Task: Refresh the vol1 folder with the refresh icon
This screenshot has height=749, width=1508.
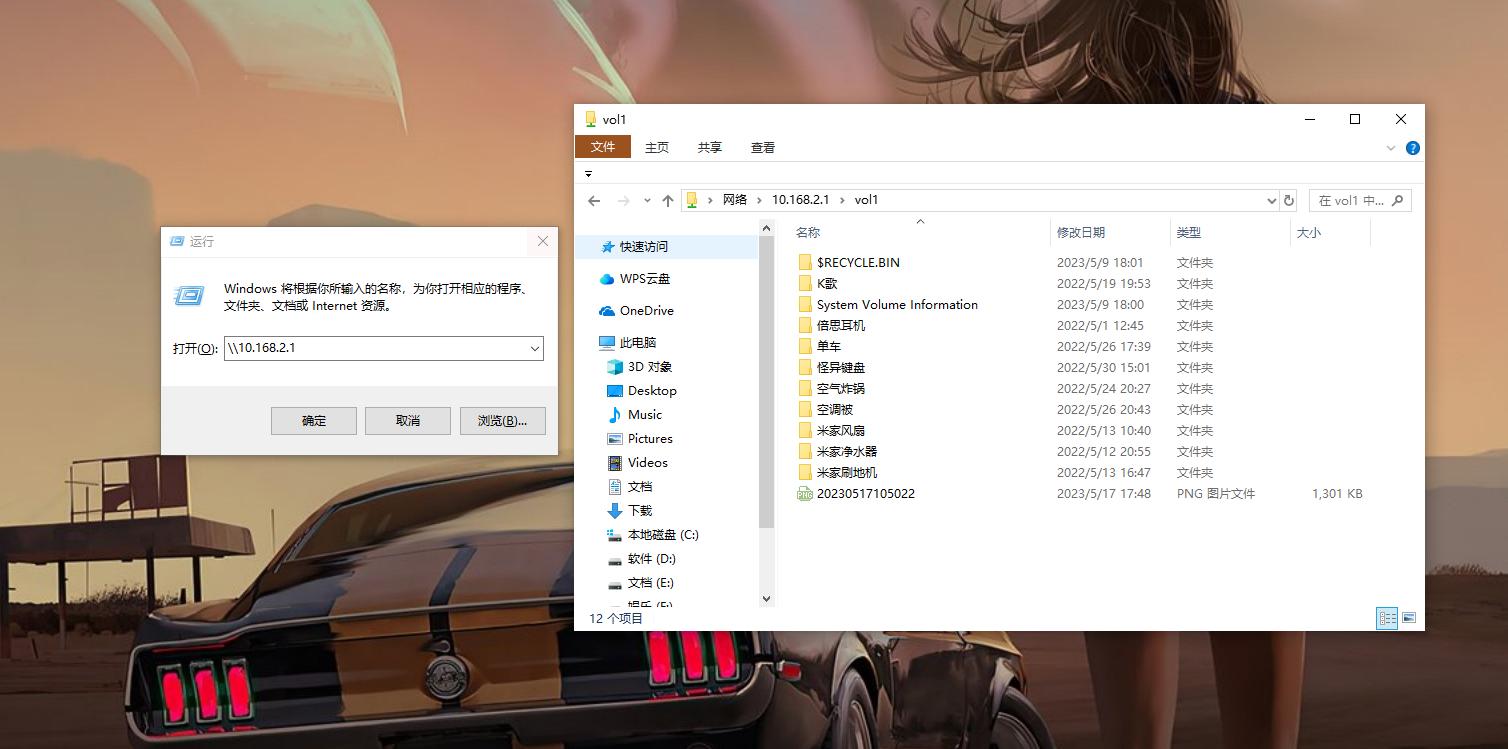Action: (x=1289, y=199)
